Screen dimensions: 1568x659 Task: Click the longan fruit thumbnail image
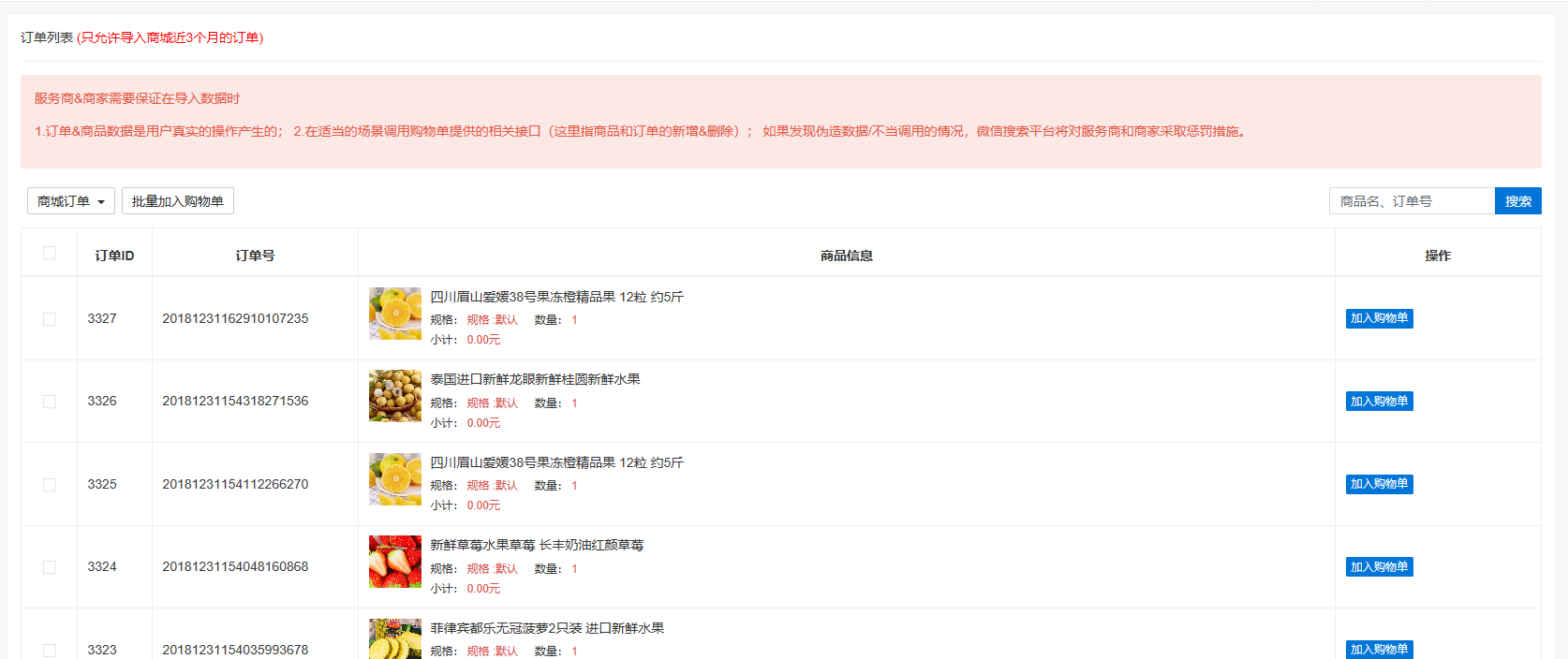[x=394, y=396]
